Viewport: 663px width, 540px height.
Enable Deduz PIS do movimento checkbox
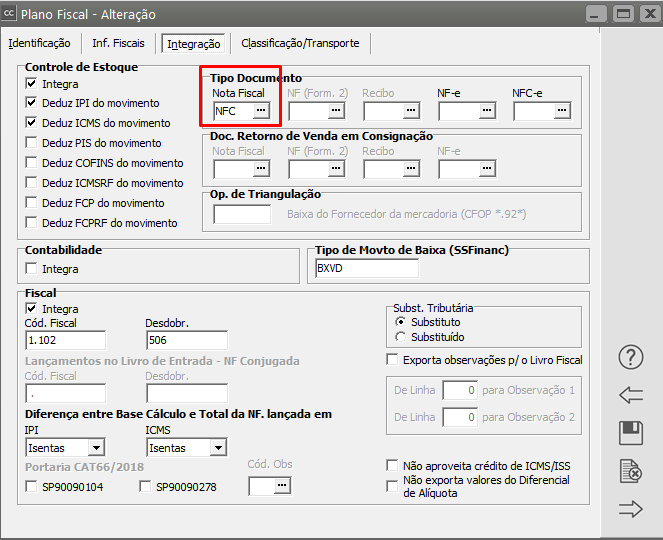point(32,143)
